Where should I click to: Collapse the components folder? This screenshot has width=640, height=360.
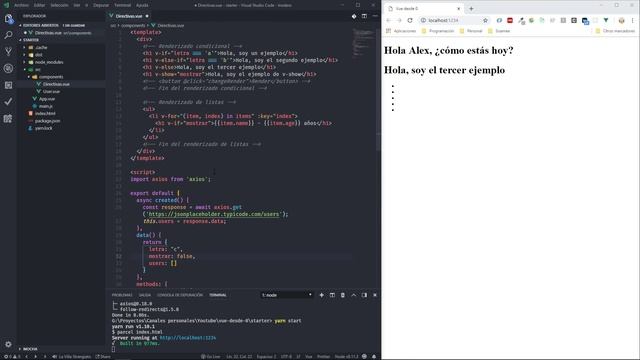pyautogui.click(x=51, y=77)
